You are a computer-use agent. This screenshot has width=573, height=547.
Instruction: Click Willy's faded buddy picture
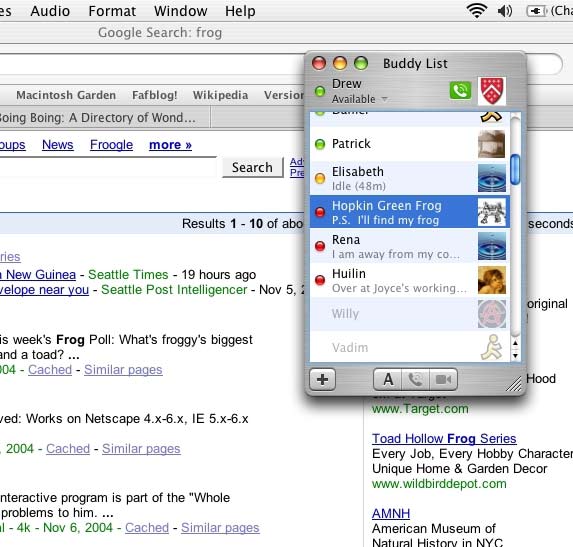tap(492, 314)
